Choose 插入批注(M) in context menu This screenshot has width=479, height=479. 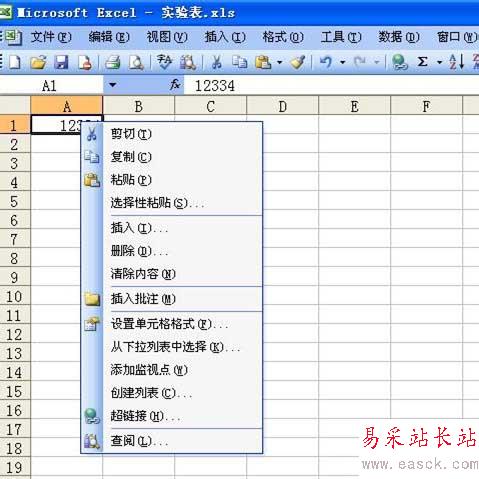[x=172, y=299]
